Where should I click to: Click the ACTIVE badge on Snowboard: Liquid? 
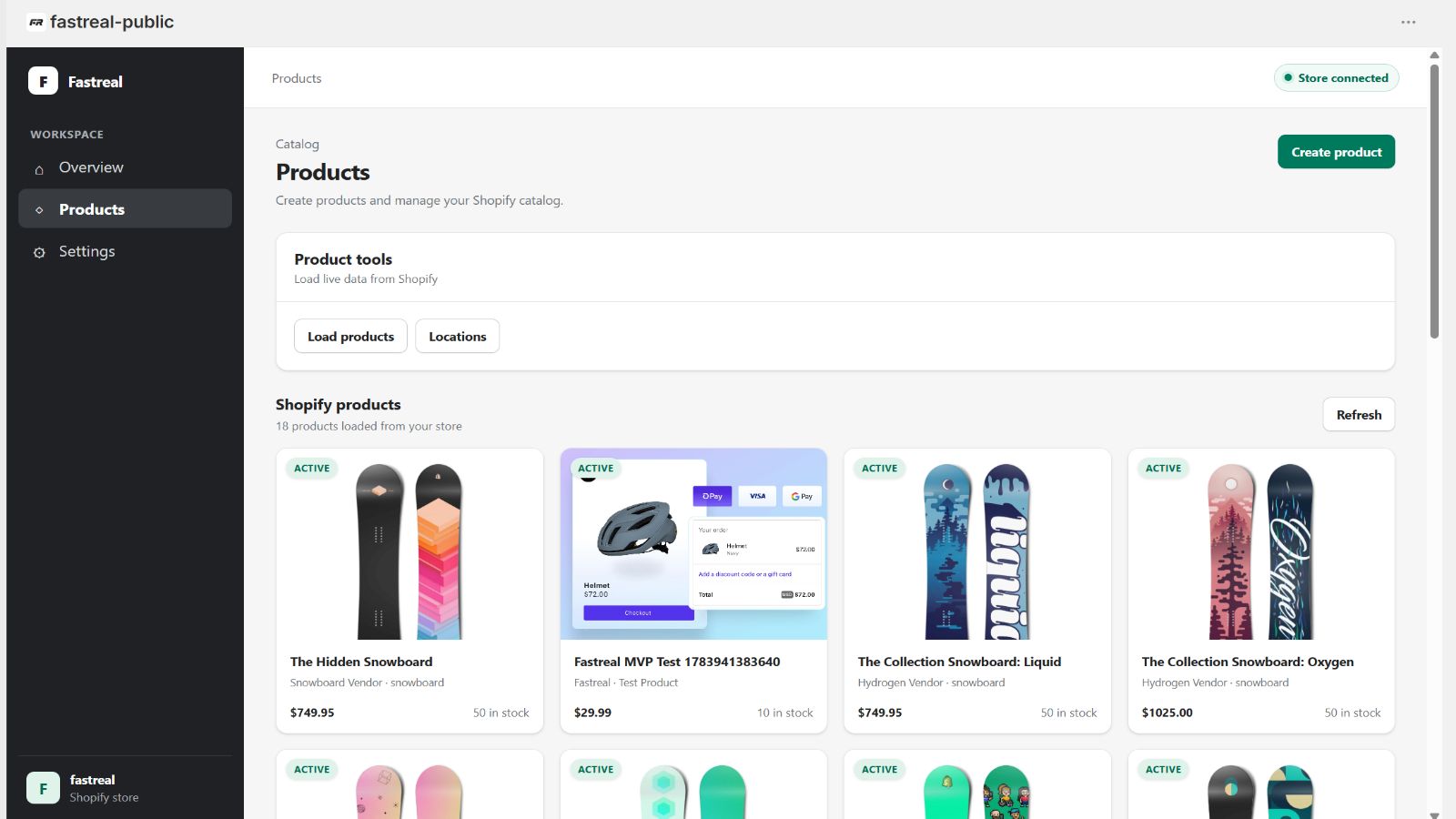pyautogui.click(x=880, y=469)
